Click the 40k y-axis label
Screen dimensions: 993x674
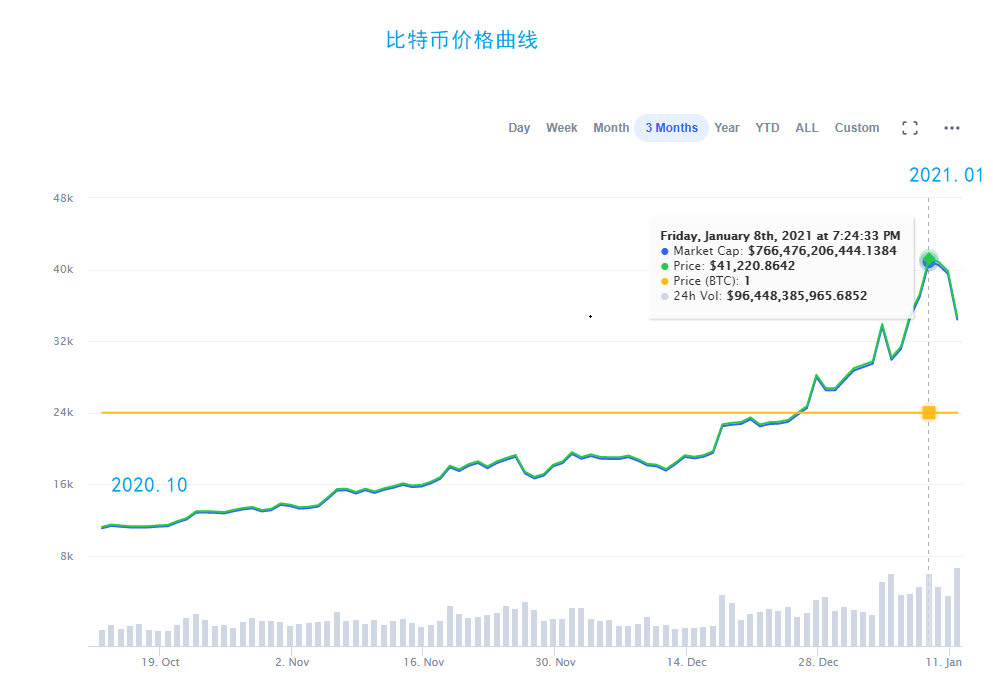63,270
